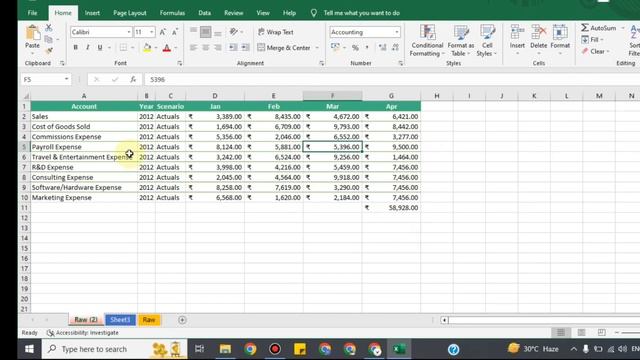Click the Copy icon in Clipboard group
The width and height of the screenshot is (640, 360).
tap(49, 39)
